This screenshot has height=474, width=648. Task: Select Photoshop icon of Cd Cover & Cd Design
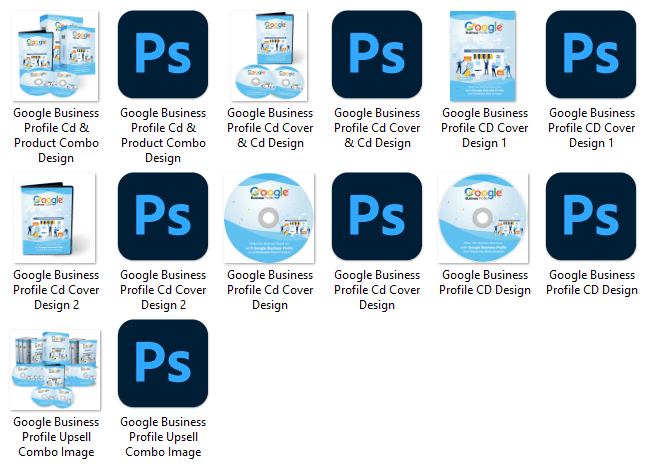click(x=377, y=55)
